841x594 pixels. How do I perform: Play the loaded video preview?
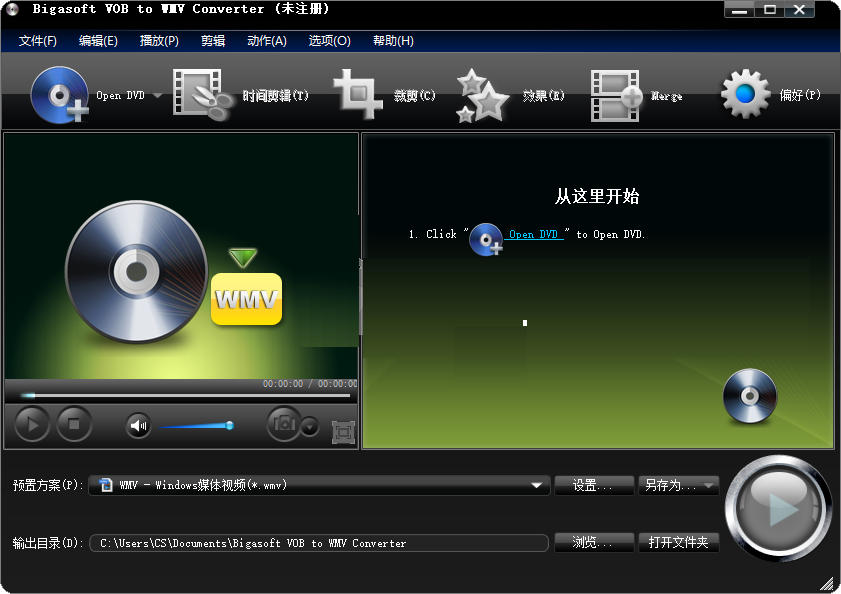click(x=31, y=424)
